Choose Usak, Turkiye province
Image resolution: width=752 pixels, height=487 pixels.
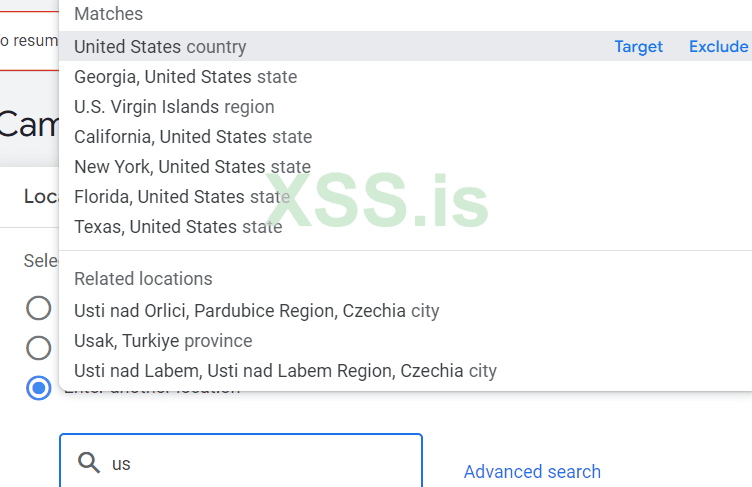[163, 341]
